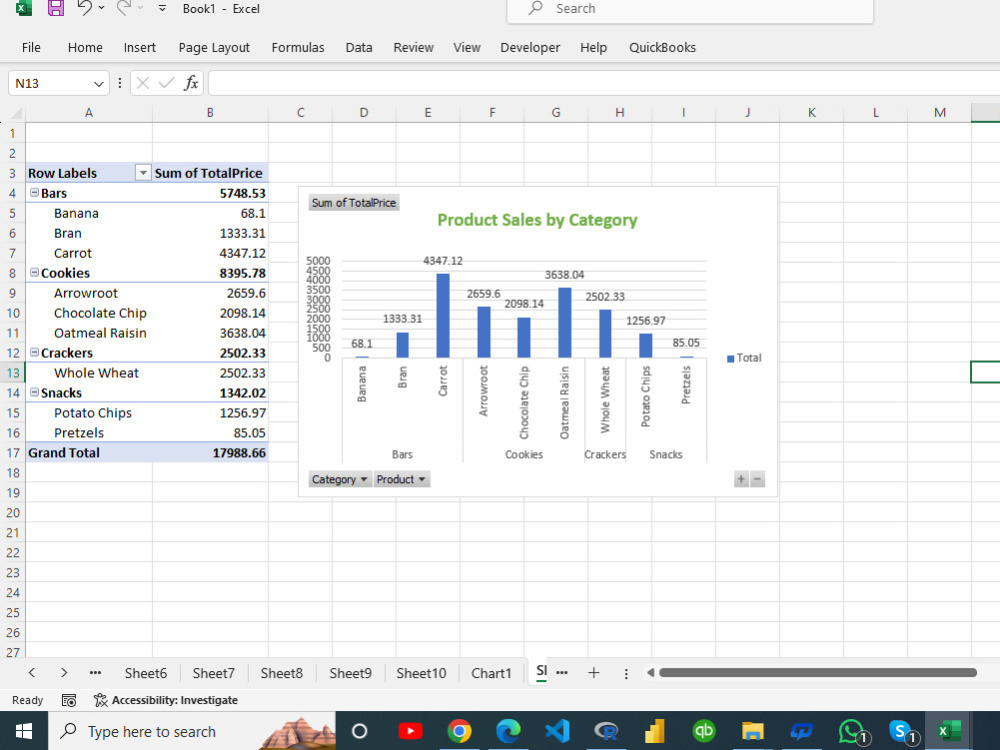This screenshot has width=1000, height=750.
Task: Click the macro recording icon in status bar
Action: pyautogui.click(x=68, y=700)
